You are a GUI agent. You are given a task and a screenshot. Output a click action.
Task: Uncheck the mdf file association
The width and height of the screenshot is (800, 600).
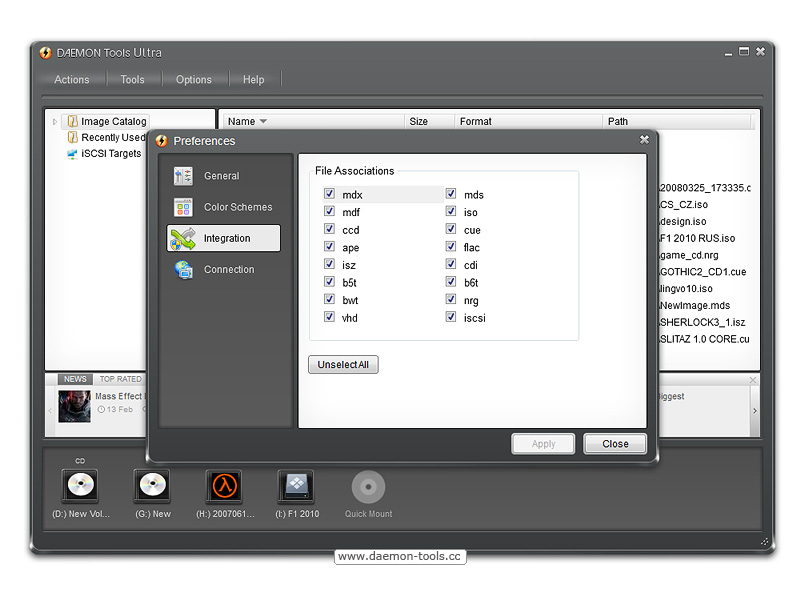pos(330,211)
